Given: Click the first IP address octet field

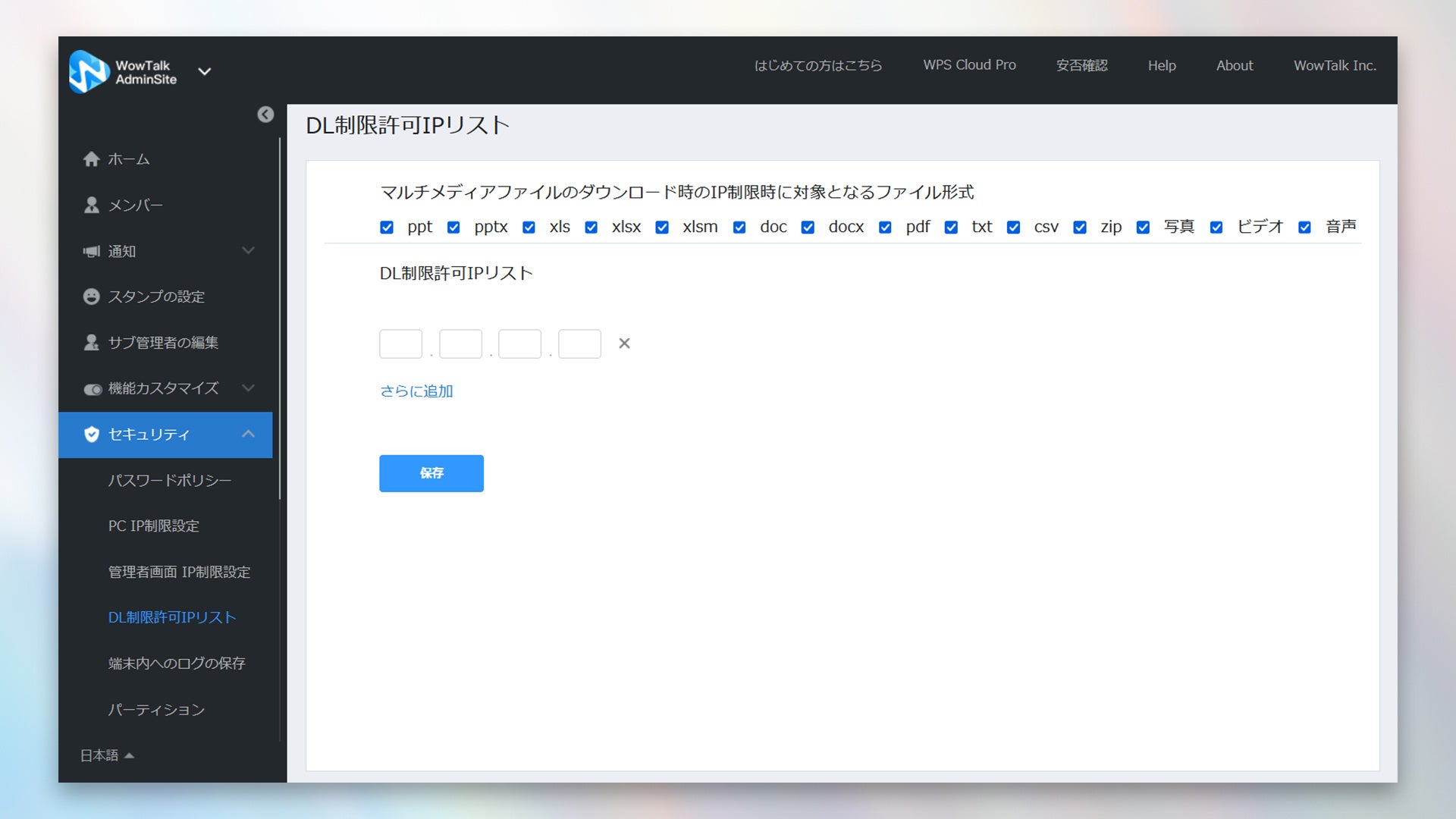Looking at the screenshot, I should 400,344.
